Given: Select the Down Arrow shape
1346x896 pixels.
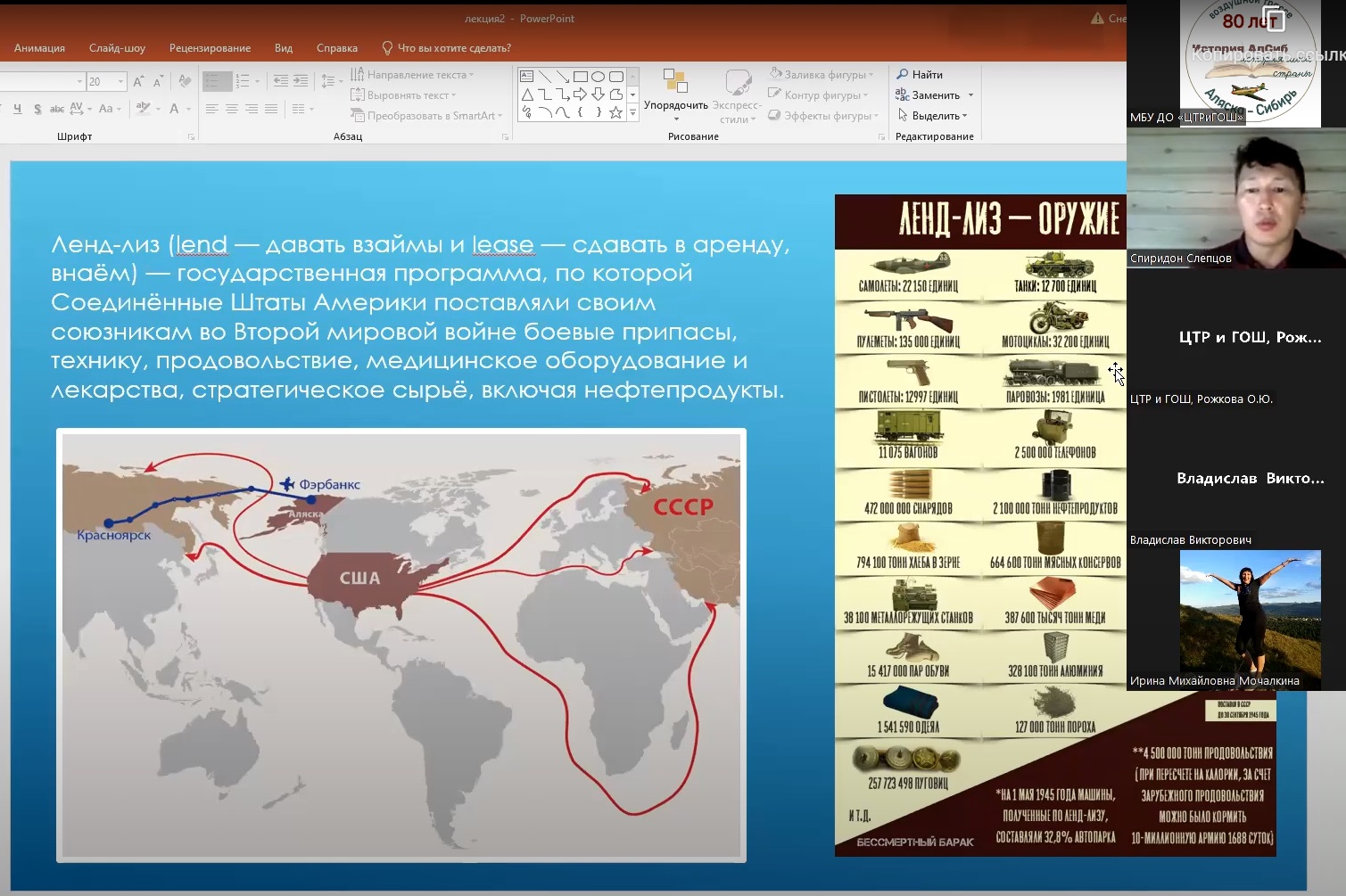Looking at the screenshot, I should click(x=598, y=95).
